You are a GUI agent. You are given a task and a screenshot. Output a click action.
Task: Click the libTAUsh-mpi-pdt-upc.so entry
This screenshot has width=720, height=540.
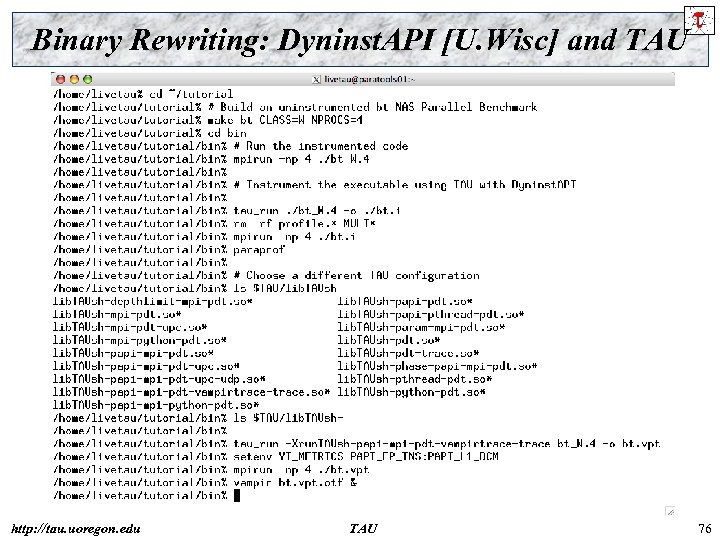[130, 327]
